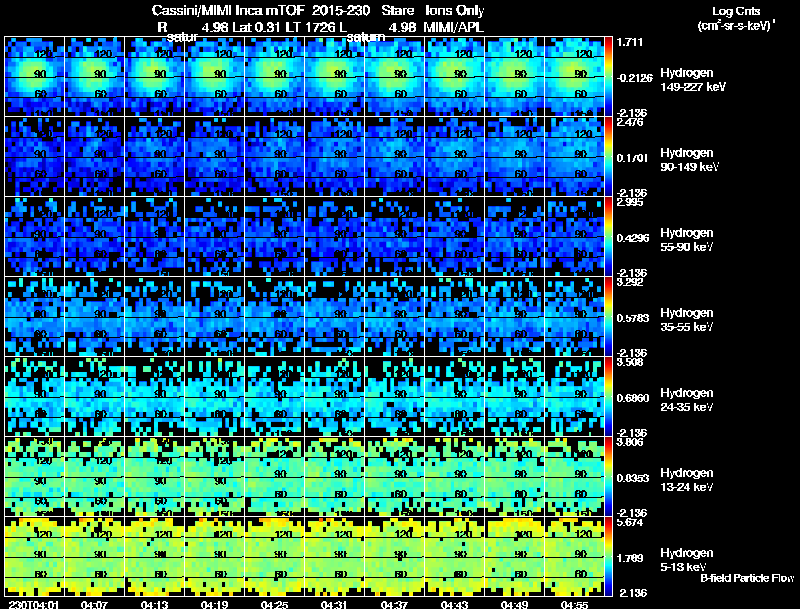This screenshot has height=609, width=800.
Task: Click the colorbar beside Hydrogen 5-13 keV
Action: 608,556
